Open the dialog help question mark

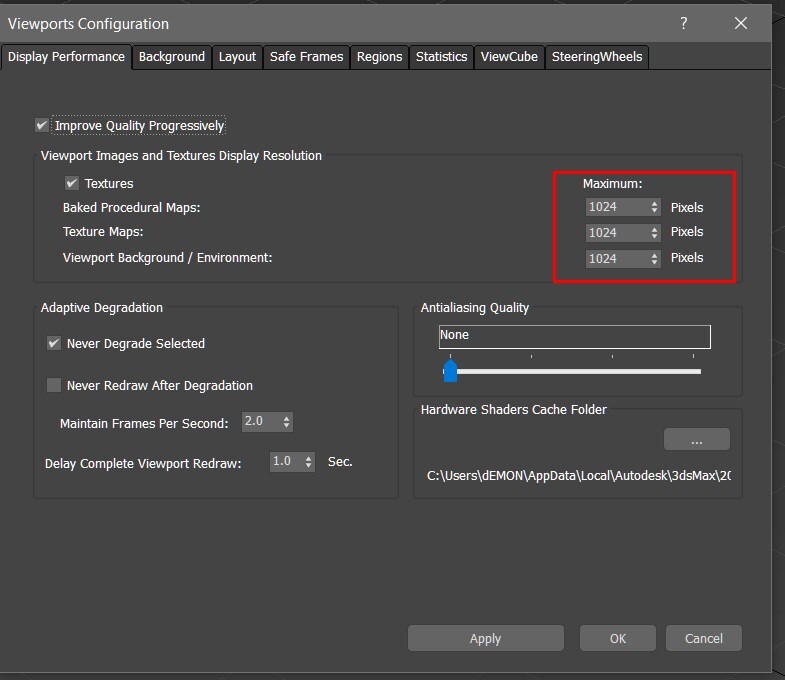683,24
